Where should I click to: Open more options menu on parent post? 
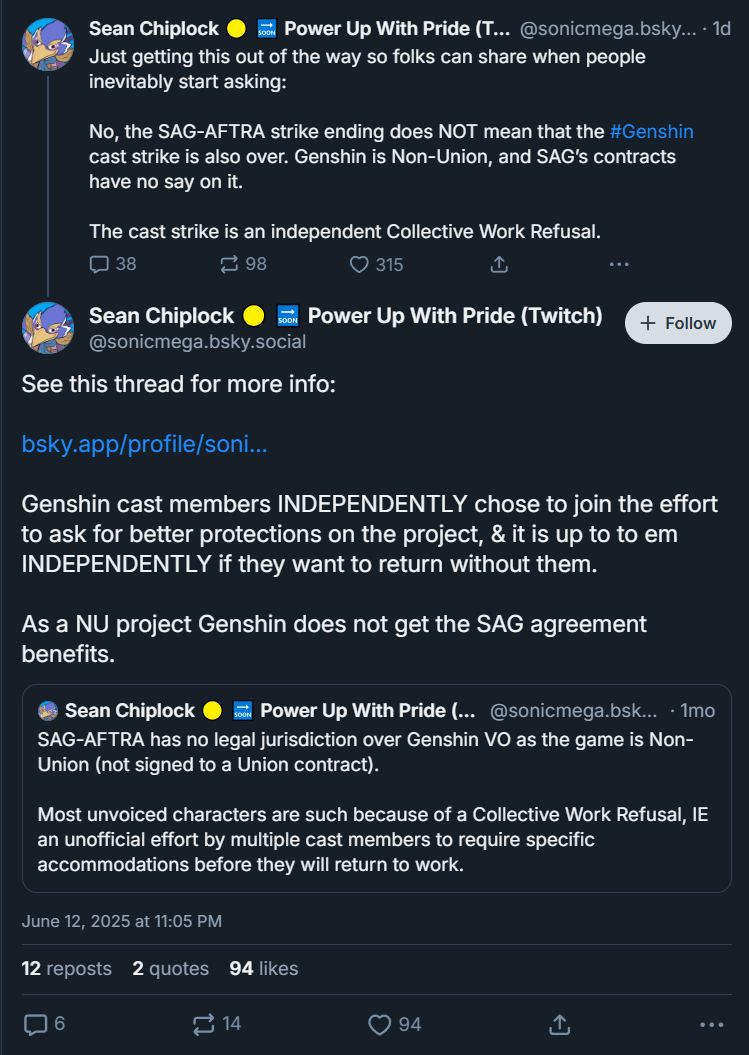click(x=618, y=264)
